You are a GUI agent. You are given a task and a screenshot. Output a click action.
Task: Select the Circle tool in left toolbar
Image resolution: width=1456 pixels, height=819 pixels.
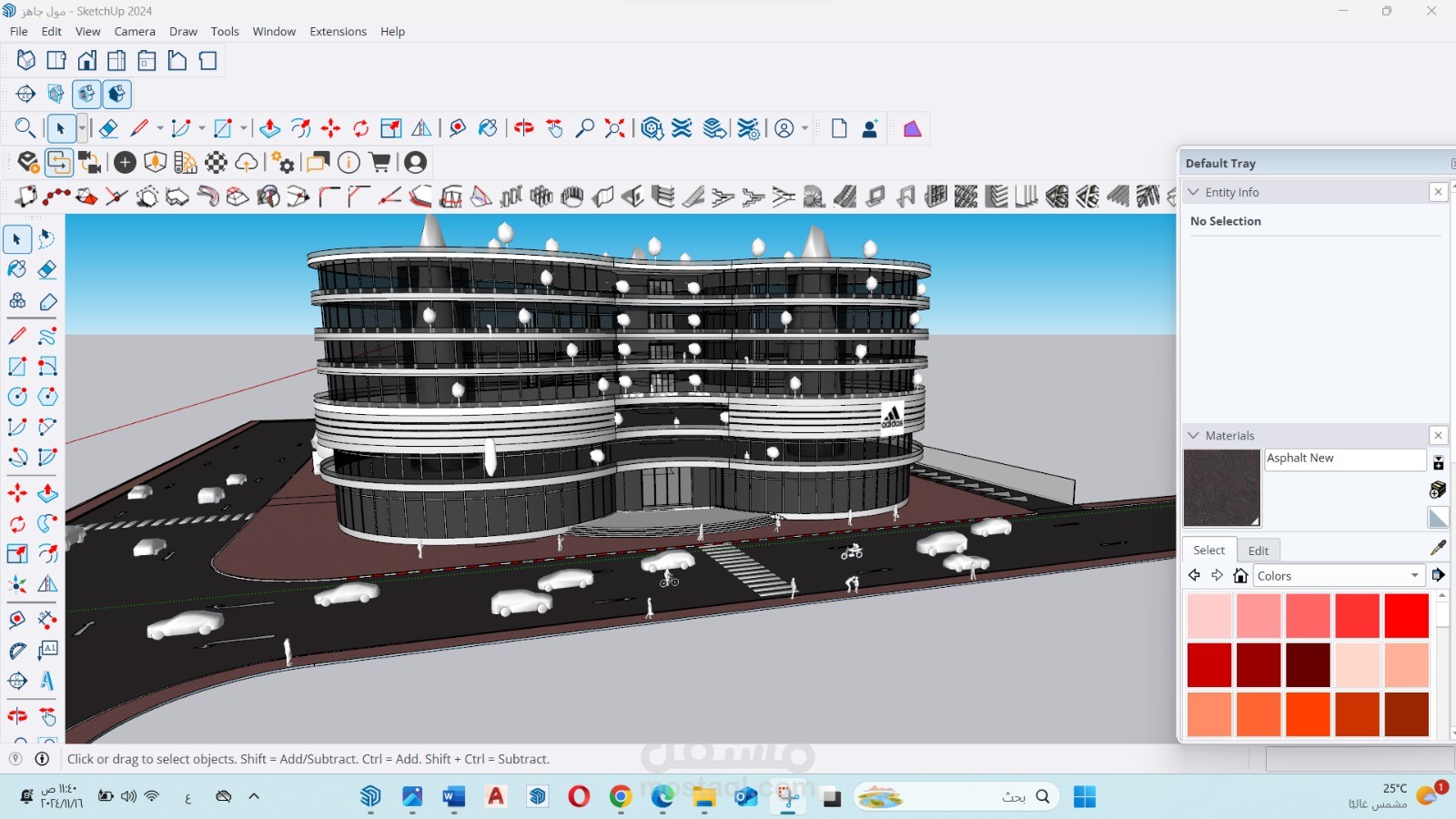(17, 396)
